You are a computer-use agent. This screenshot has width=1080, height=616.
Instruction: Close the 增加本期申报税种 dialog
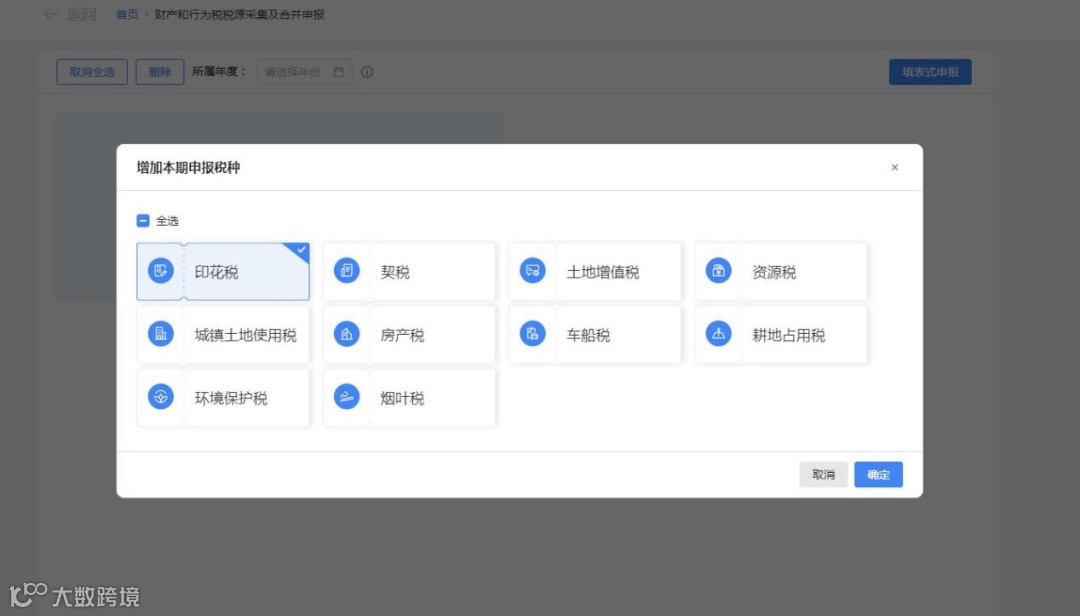click(895, 167)
